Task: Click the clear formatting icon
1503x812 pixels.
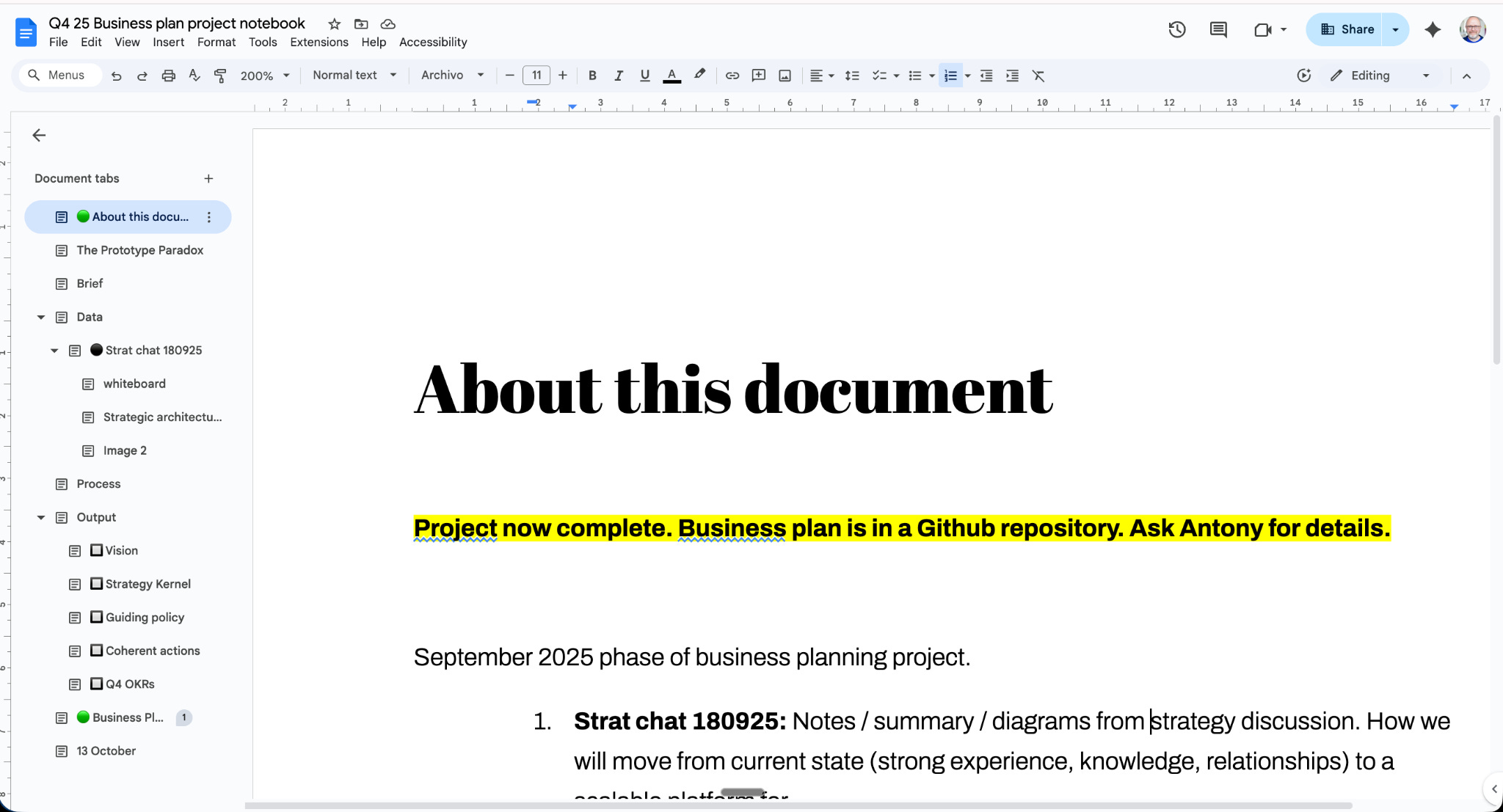Action: [x=1038, y=76]
